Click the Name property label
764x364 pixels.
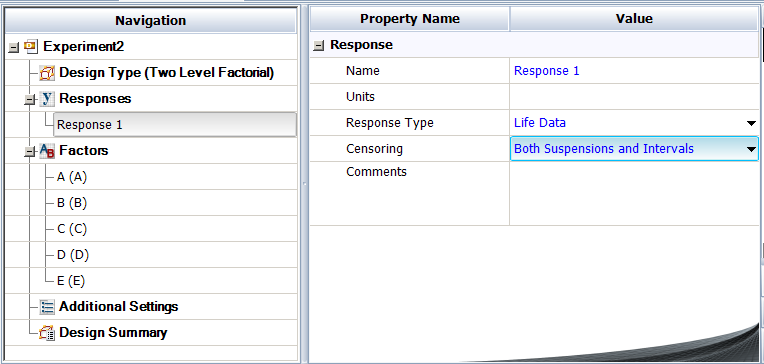(x=363, y=71)
